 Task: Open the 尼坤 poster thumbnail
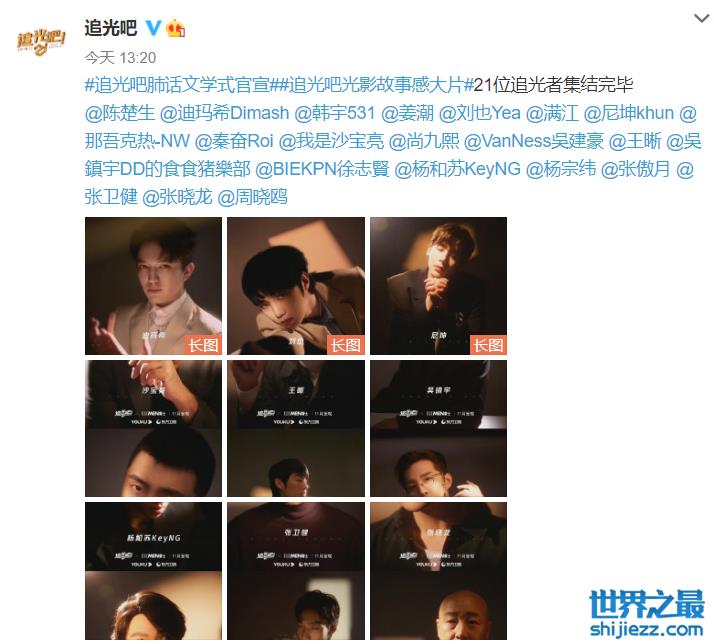439,286
